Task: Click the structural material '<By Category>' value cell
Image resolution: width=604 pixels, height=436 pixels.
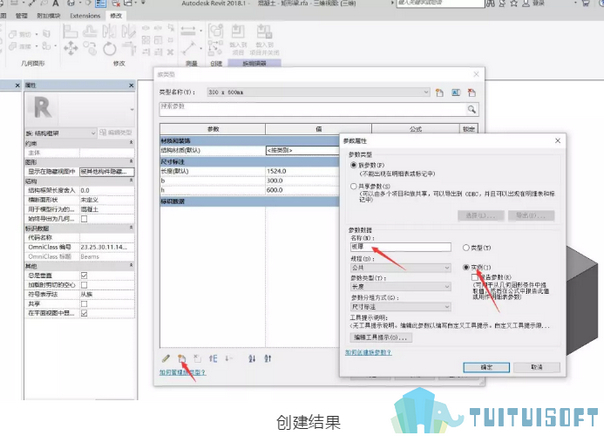Action: 302,150
